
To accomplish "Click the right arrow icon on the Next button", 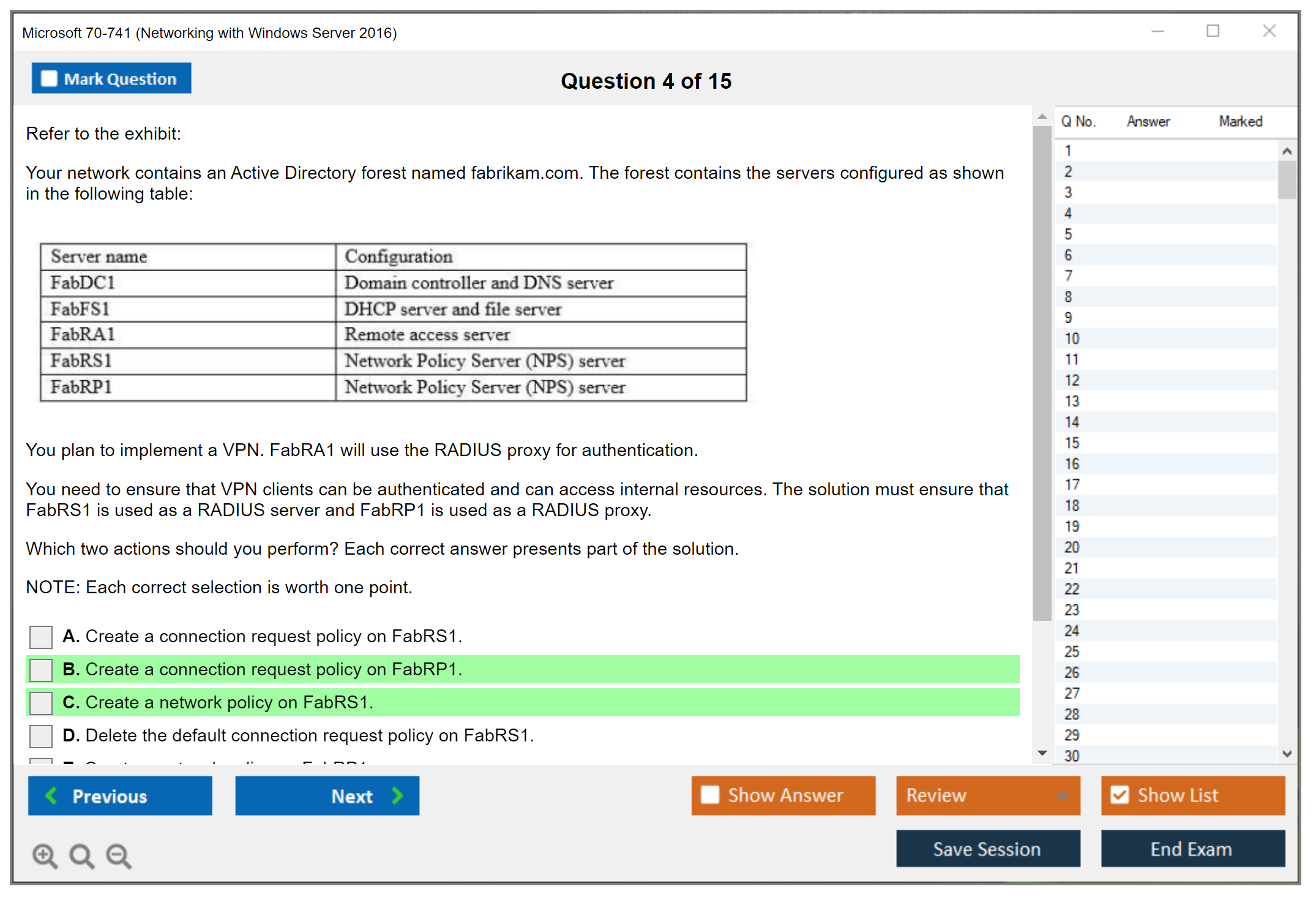I will point(398,796).
